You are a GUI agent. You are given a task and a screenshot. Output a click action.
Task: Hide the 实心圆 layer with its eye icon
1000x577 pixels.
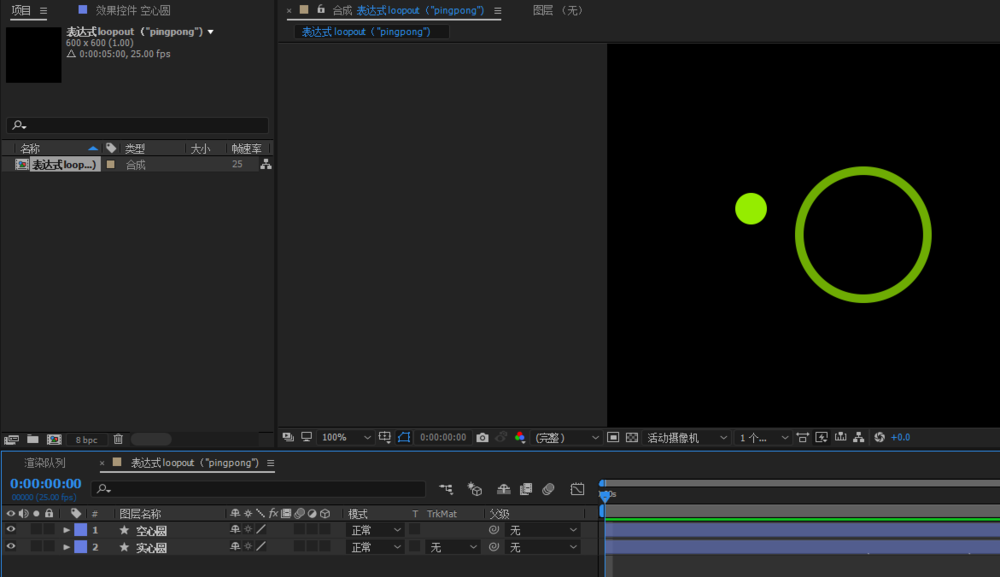click(10, 546)
